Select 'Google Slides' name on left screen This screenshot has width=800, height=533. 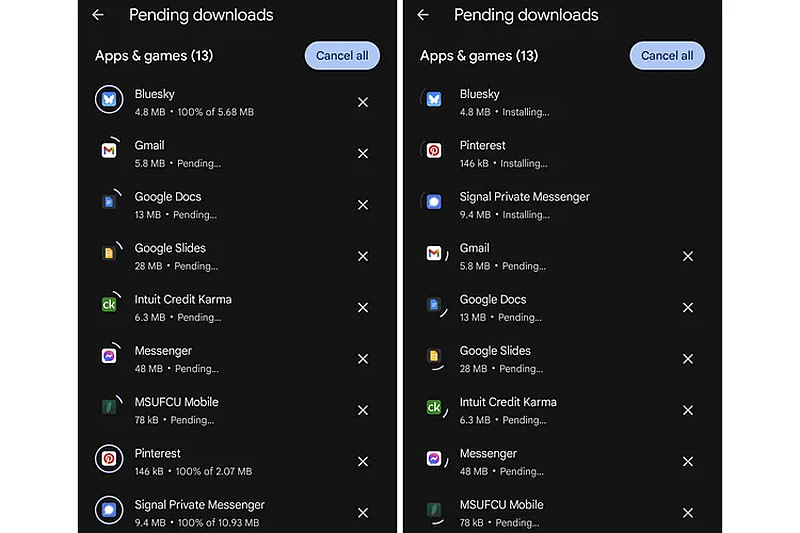pos(170,248)
